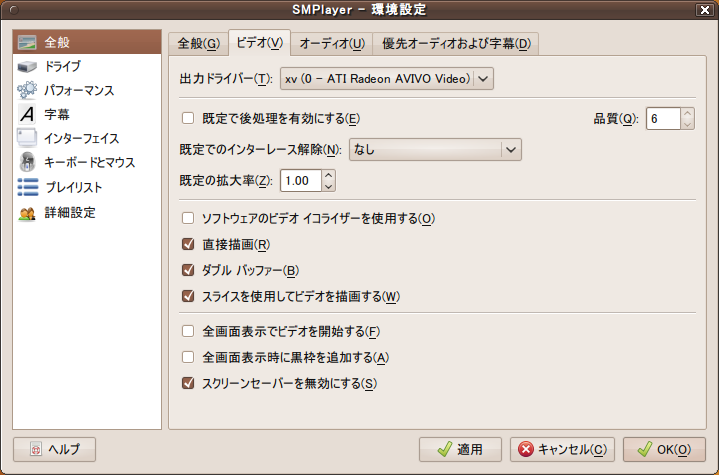Increase 品質 value with up arrow
This screenshot has width=719, height=475.
[687, 113]
